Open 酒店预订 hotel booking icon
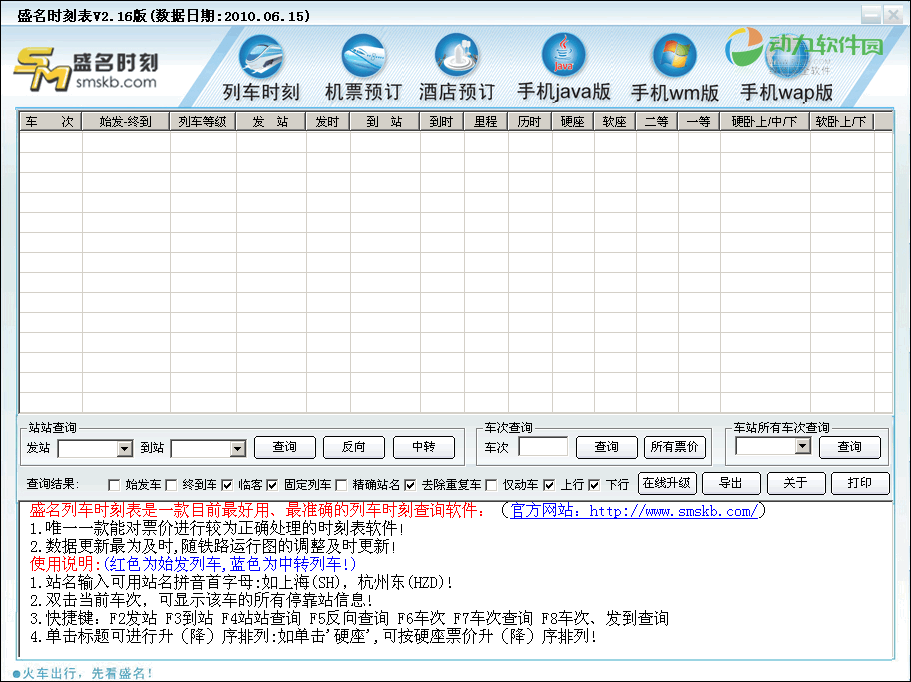The height and width of the screenshot is (682, 911). (x=457, y=55)
